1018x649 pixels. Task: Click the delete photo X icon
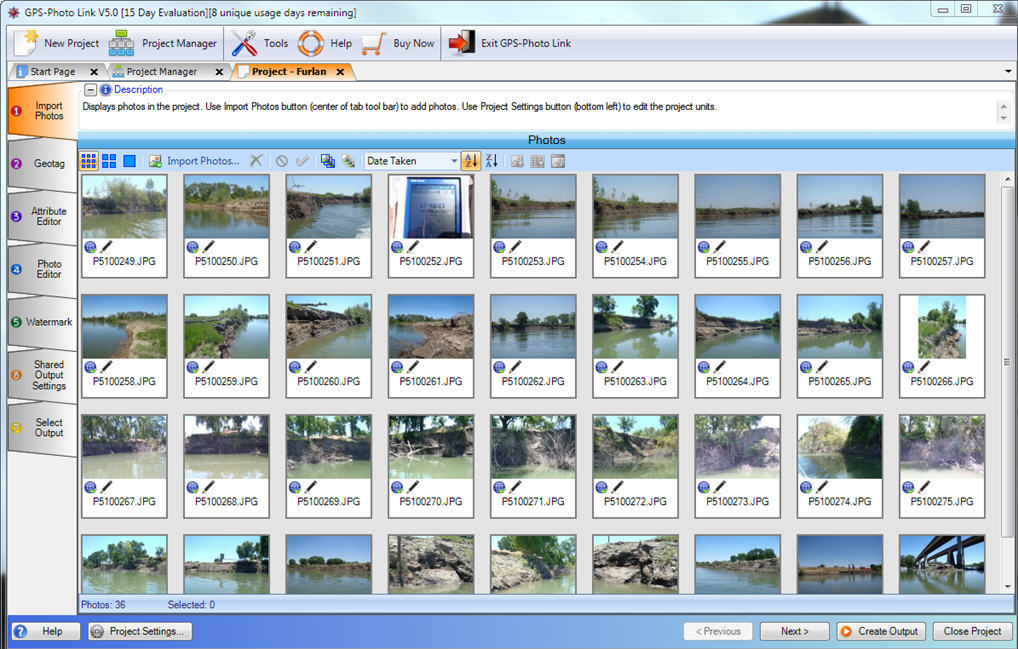[x=254, y=160]
